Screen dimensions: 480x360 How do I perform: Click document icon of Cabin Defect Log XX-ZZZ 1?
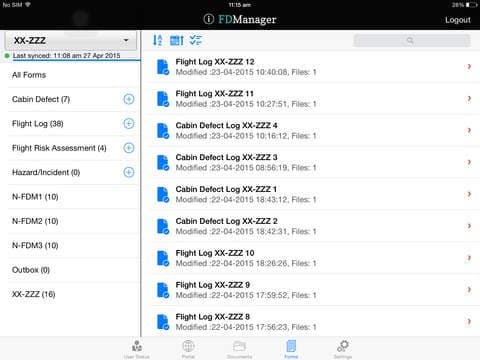tap(163, 195)
